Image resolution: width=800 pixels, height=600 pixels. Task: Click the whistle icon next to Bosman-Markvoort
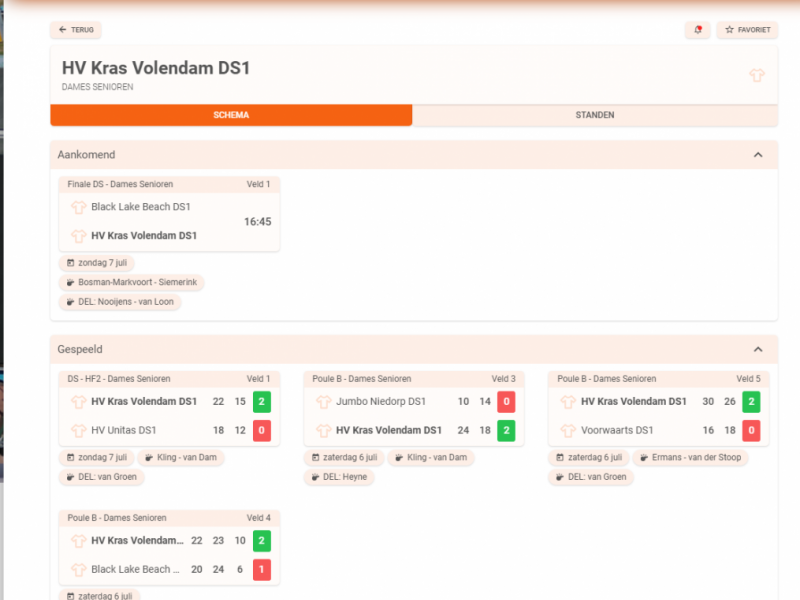click(70, 282)
